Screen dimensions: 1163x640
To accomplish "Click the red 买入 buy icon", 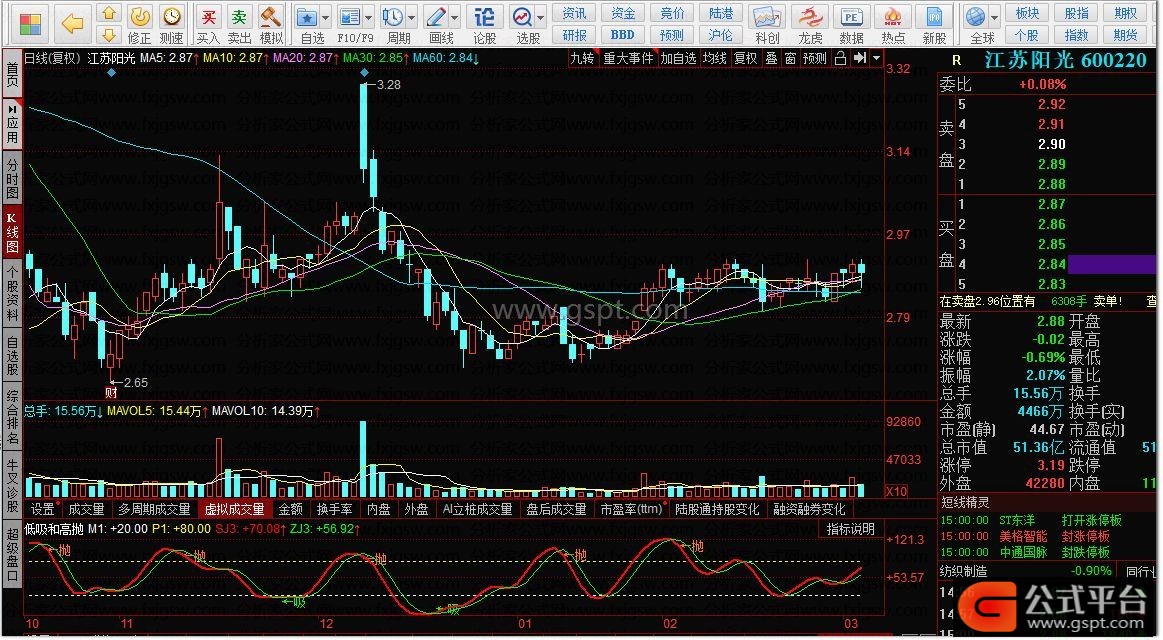I will point(209,16).
